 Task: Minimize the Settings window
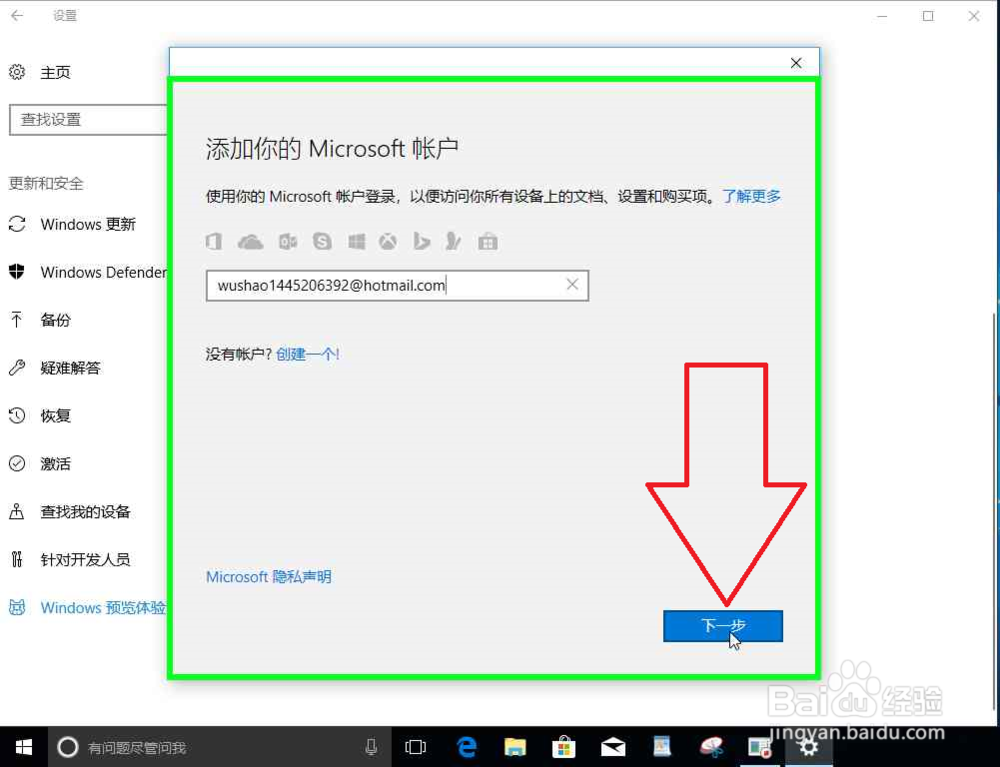[x=882, y=16]
